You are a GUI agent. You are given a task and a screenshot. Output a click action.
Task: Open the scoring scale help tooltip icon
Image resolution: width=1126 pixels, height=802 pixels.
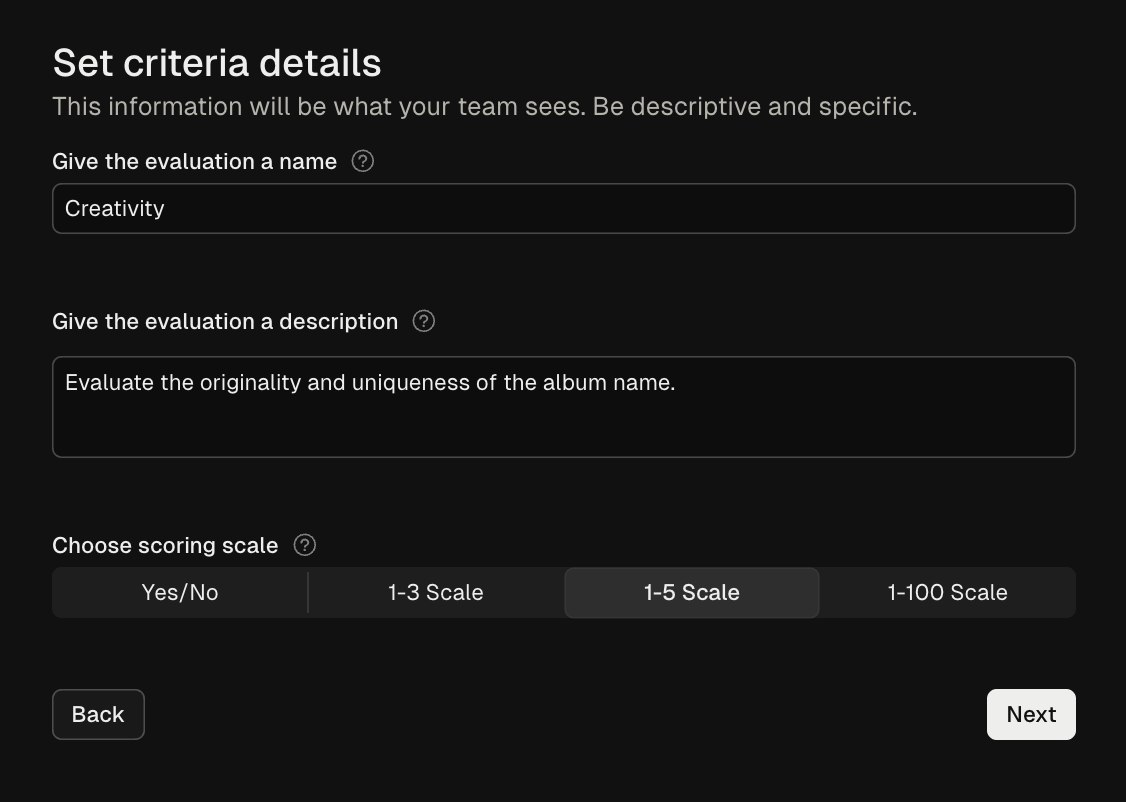(305, 545)
